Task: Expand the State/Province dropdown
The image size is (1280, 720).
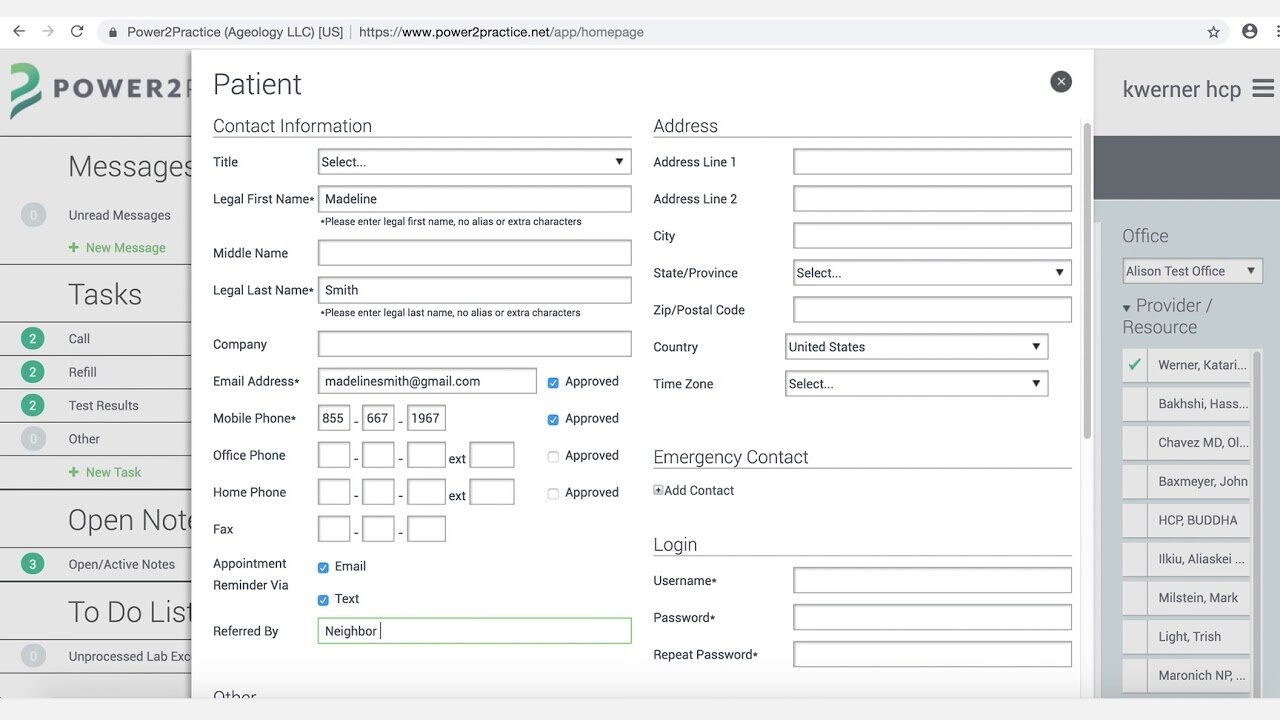Action: [931, 273]
